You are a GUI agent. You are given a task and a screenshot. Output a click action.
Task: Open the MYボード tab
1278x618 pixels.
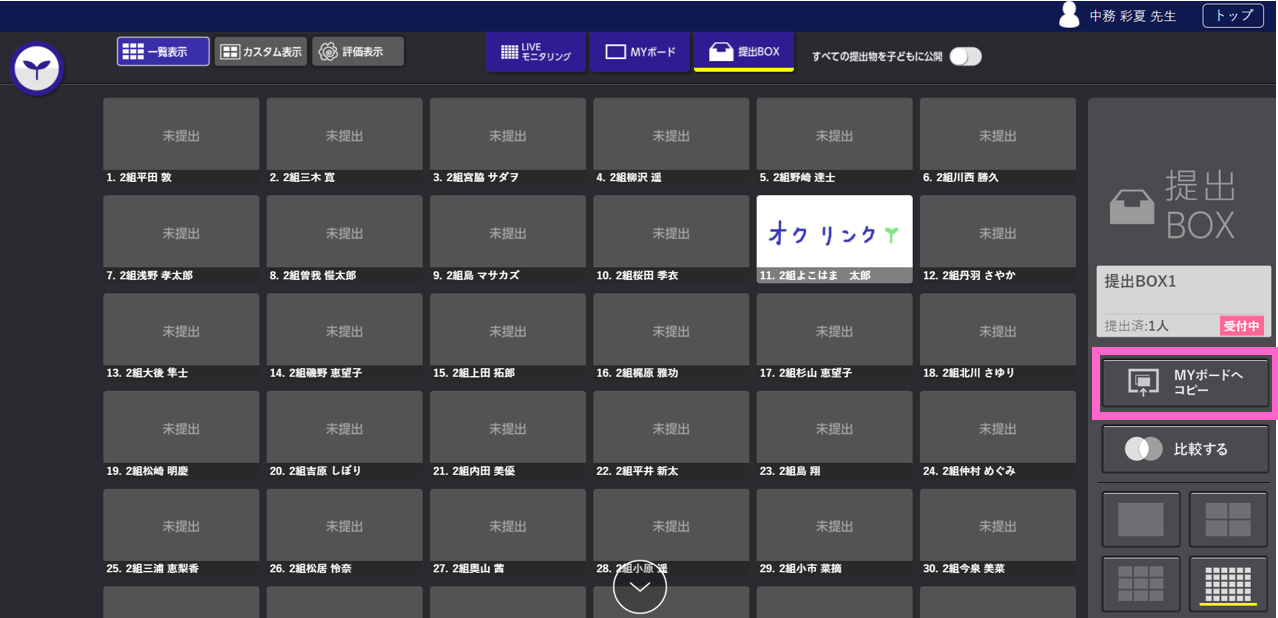coord(639,52)
